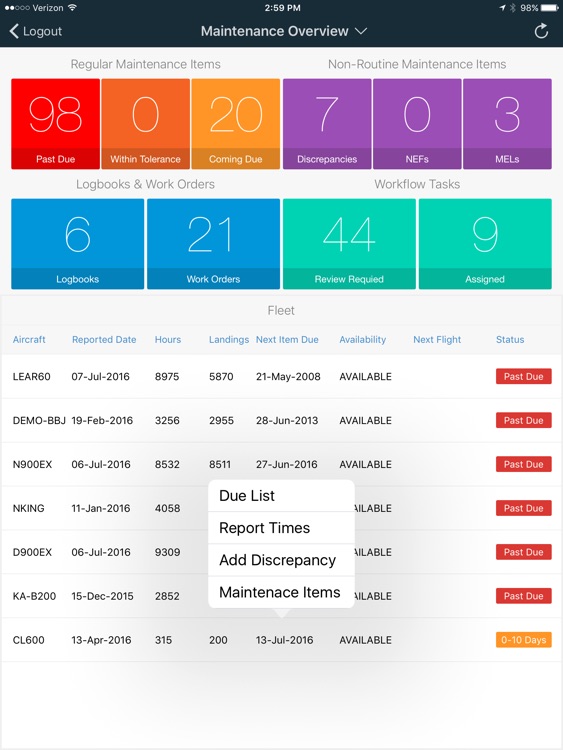Image resolution: width=563 pixels, height=750 pixels.
Task: Sort fleet by Landings column
Action: pos(229,340)
